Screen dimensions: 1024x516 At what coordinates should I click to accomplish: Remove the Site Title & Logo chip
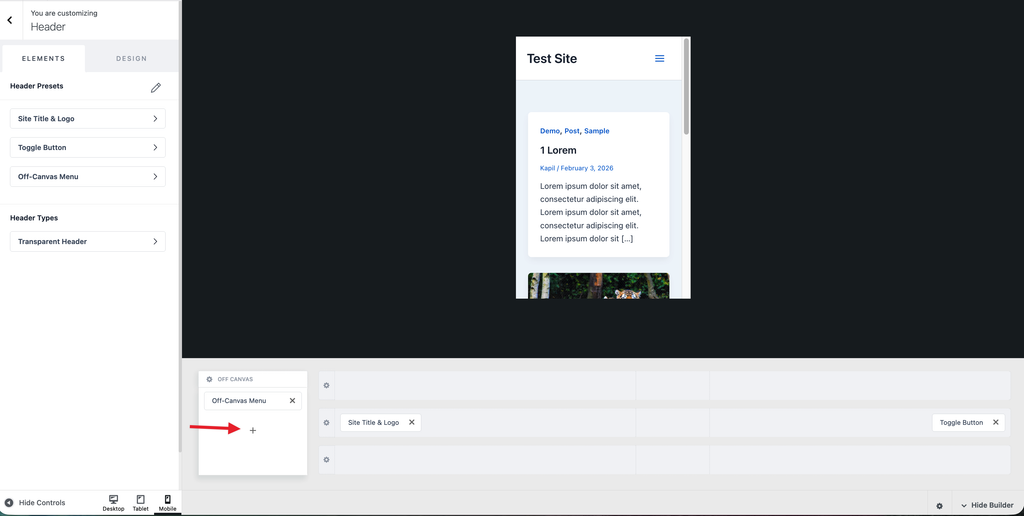pyautogui.click(x=411, y=423)
